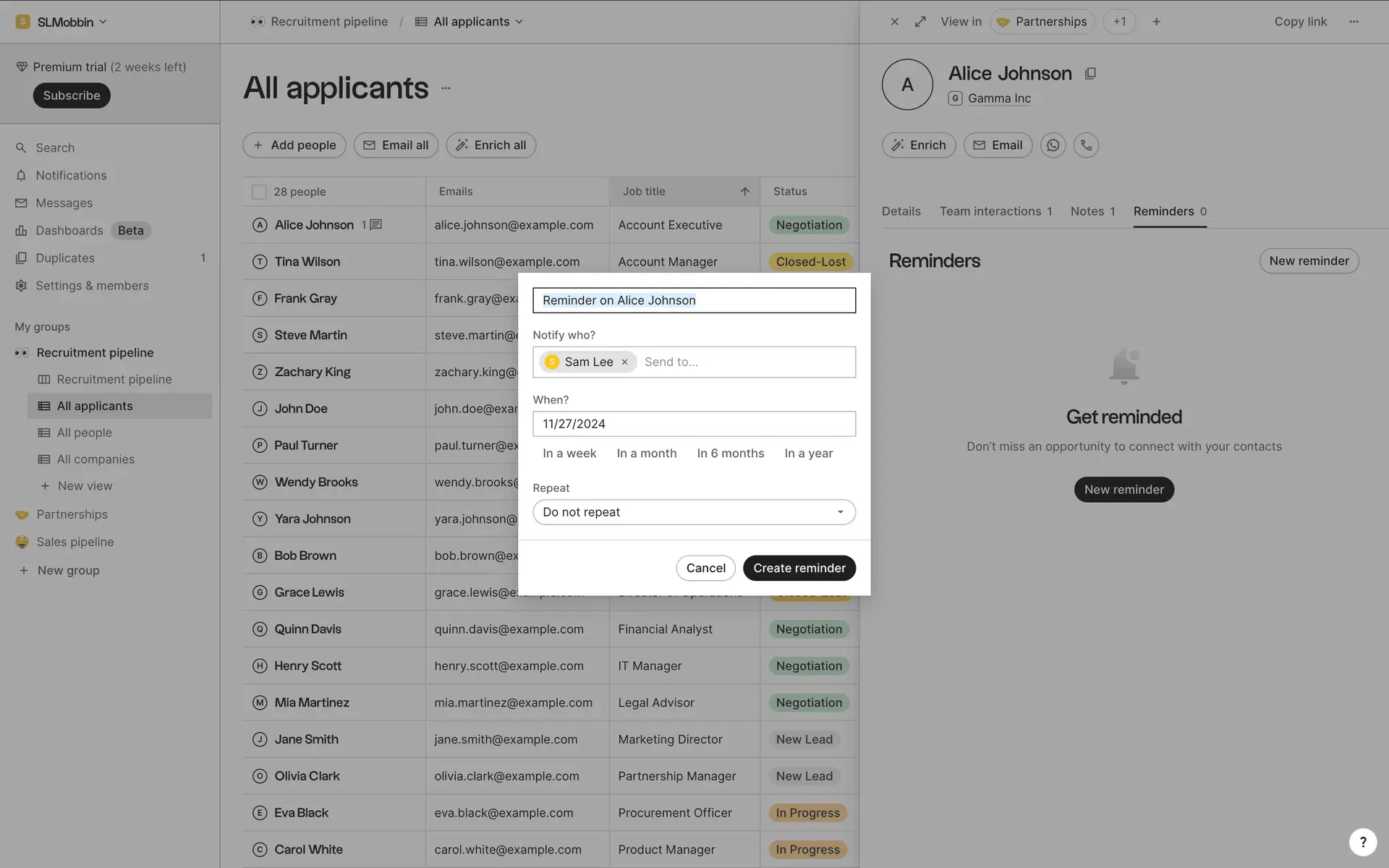The height and width of the screenshot is (868, 1389).
Task: Open the more options ellipsis in panel header
Action: tap(1354, 22)
